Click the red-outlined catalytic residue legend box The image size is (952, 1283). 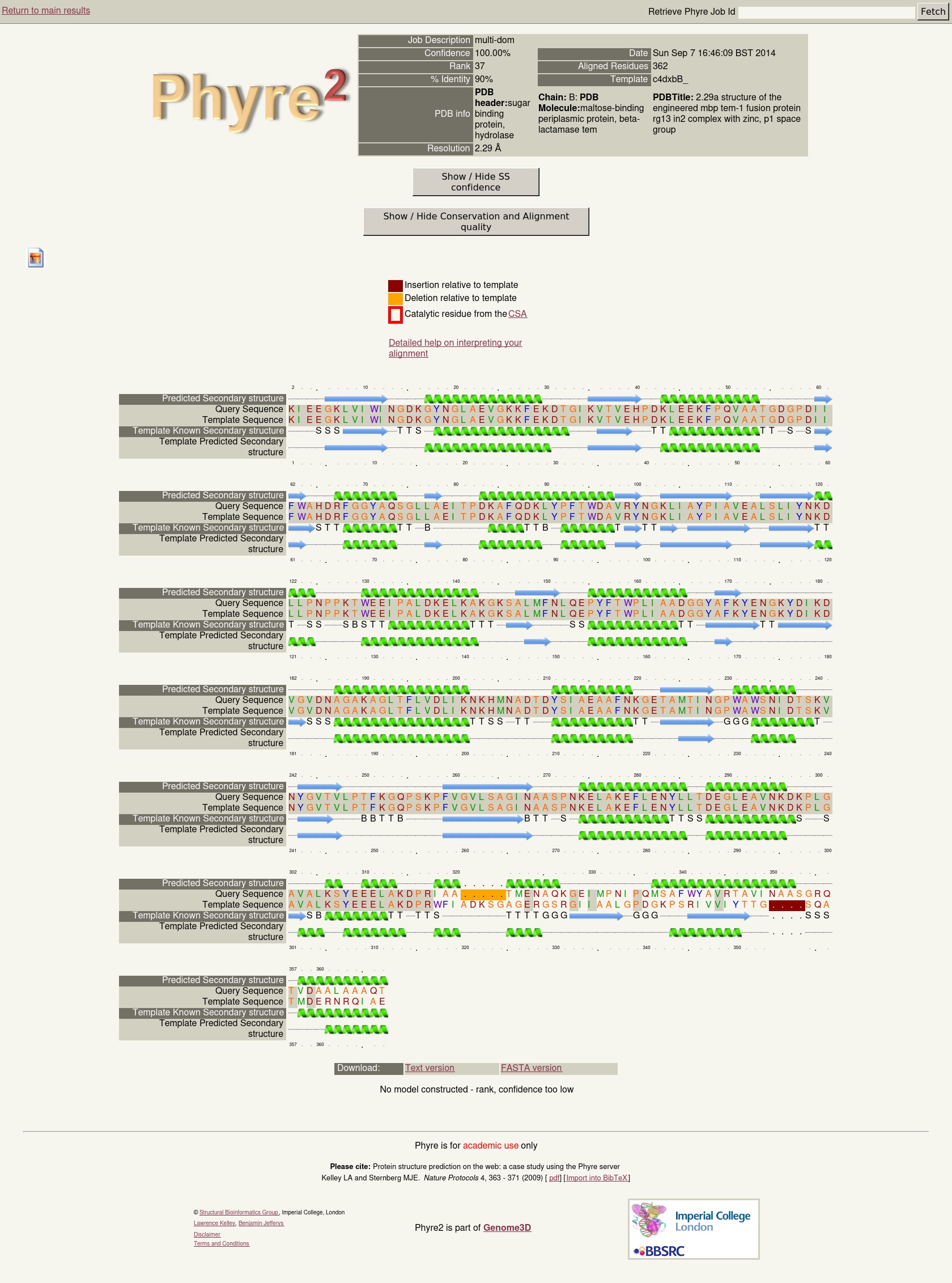pyautogui.click(x=396, y=314)
